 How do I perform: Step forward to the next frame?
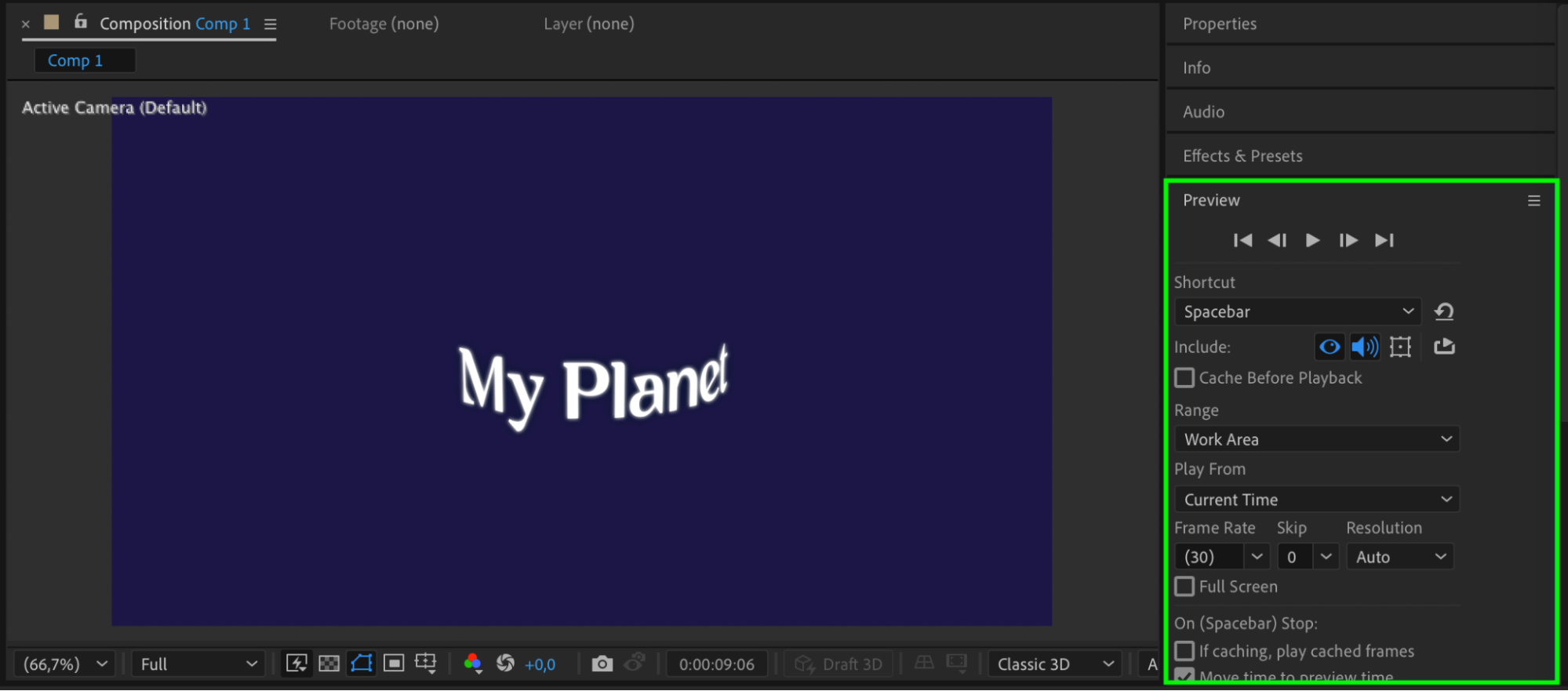(x=1348, y=240)
